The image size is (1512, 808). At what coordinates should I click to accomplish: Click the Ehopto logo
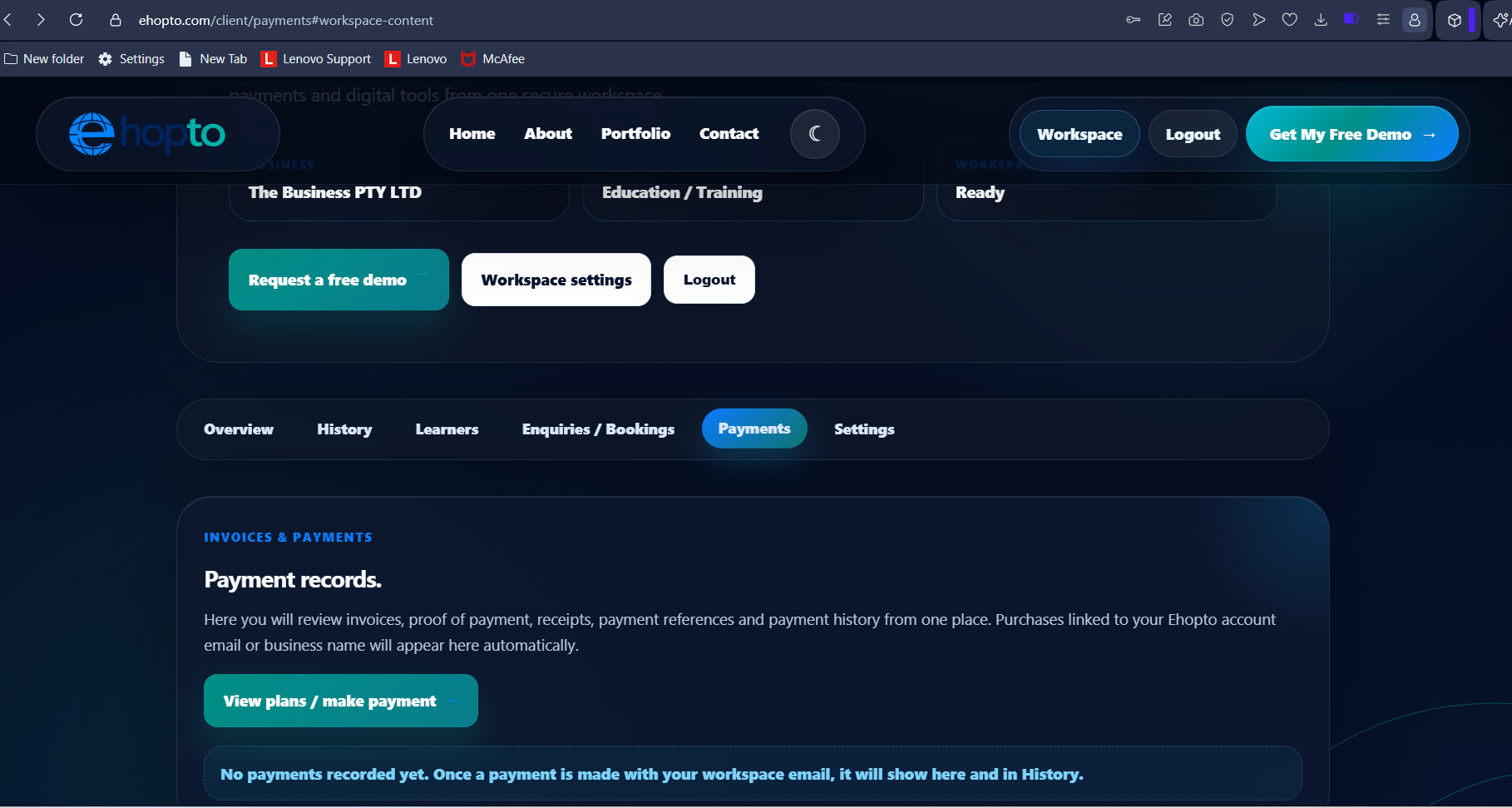pyautogui.click(x=147, y=133)
